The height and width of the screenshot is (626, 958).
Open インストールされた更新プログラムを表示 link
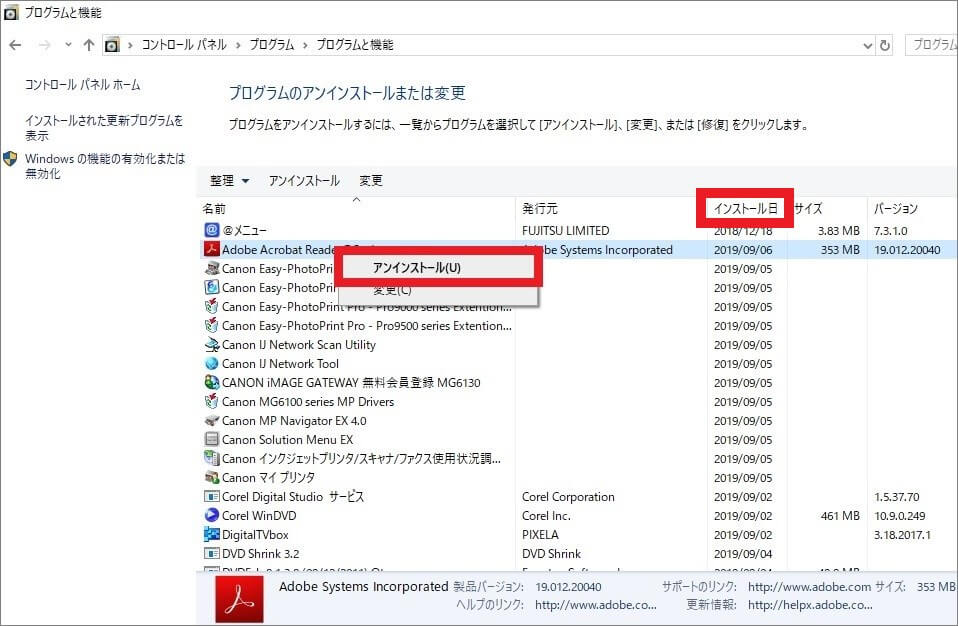pos(104,128)
